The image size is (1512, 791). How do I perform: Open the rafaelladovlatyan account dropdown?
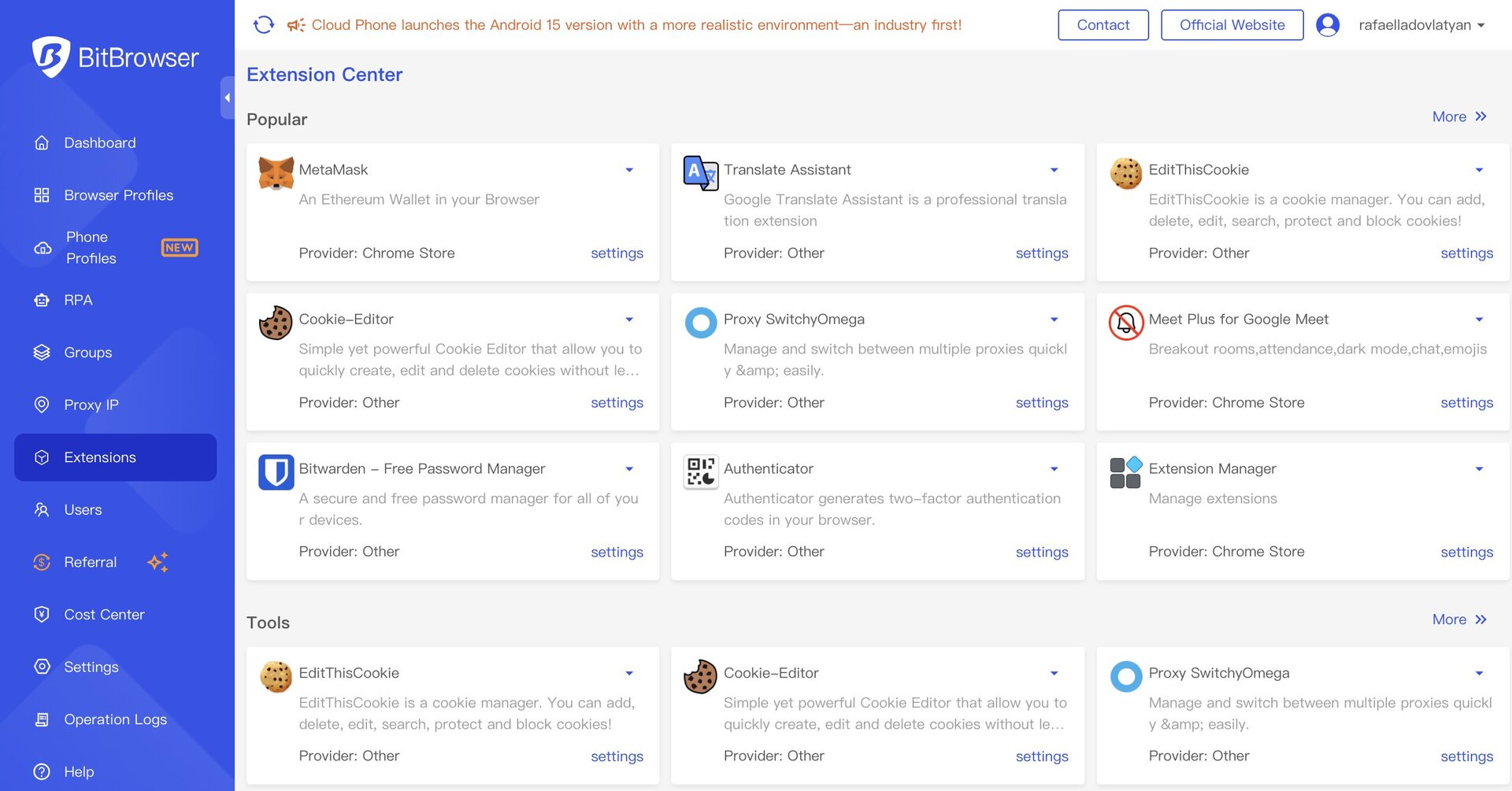1419,24
